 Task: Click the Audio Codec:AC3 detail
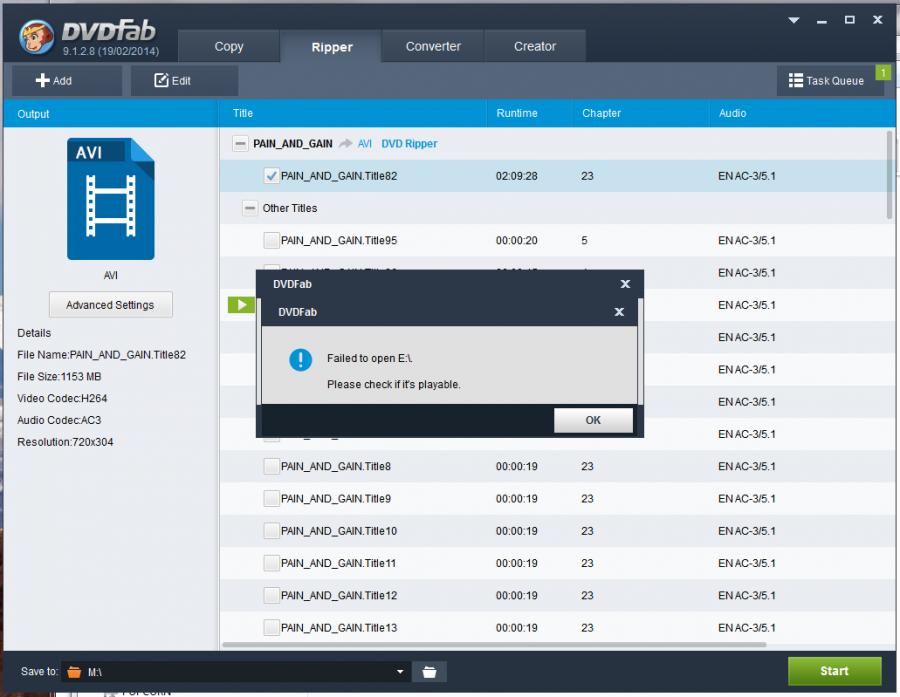[59, 420]
